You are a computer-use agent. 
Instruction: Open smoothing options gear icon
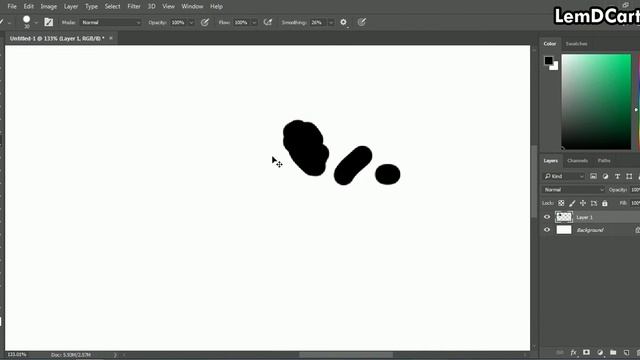tap(343, 22)
